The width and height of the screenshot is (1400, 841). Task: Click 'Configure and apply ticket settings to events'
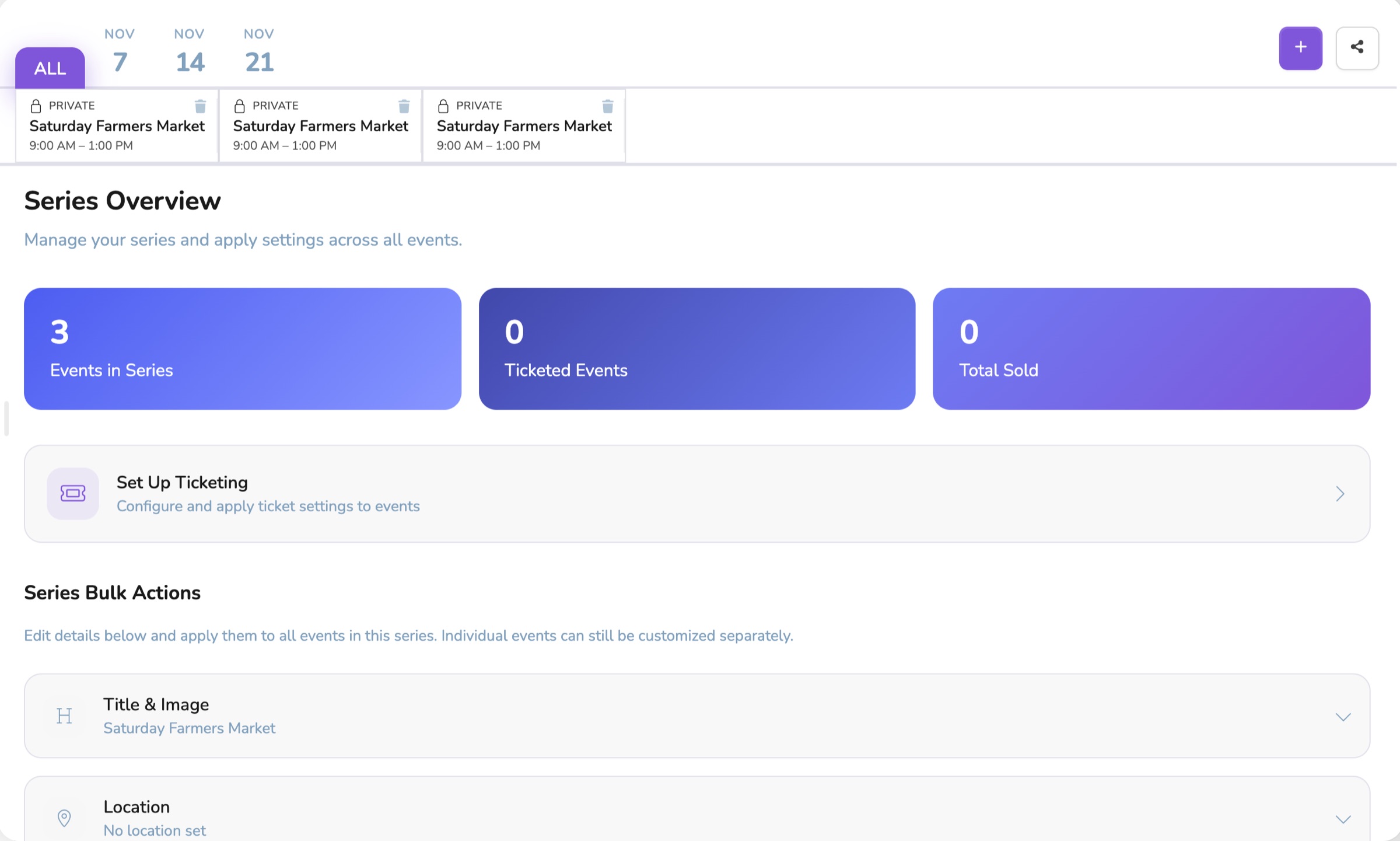268,506
